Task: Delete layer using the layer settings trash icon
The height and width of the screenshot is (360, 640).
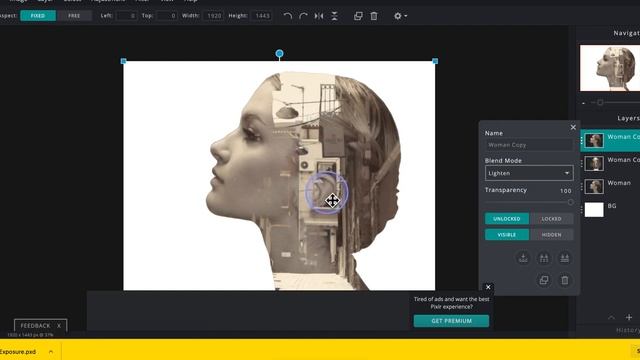Action: 564,280
